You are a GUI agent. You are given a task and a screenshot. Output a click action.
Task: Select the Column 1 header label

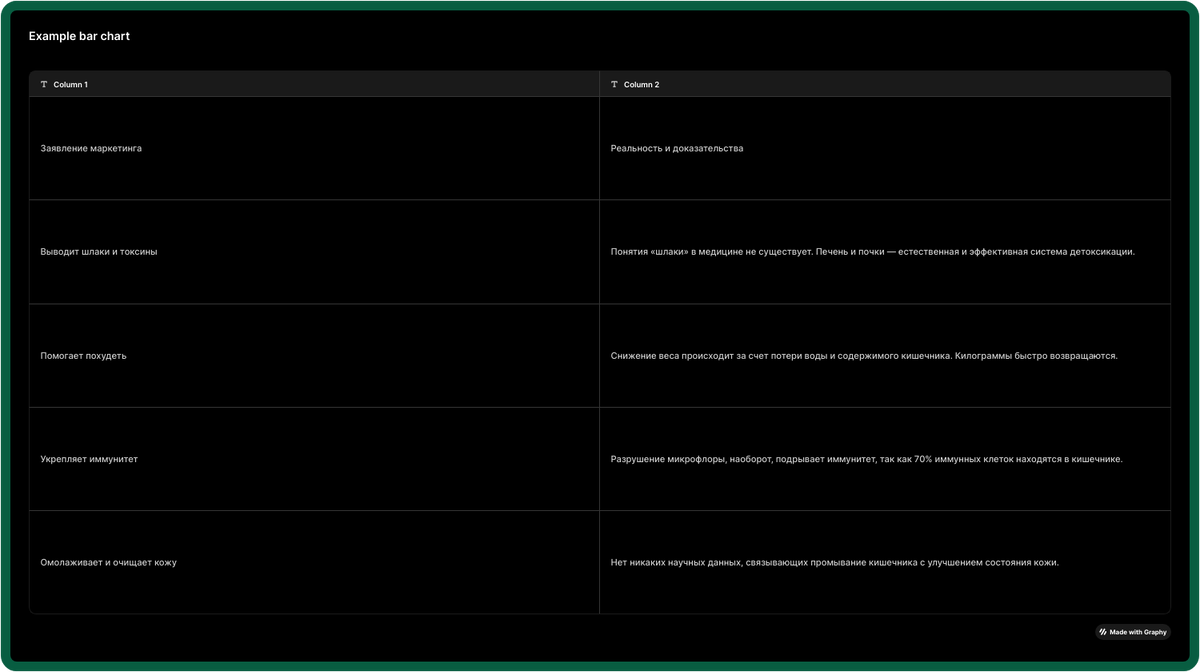point(70,85)
